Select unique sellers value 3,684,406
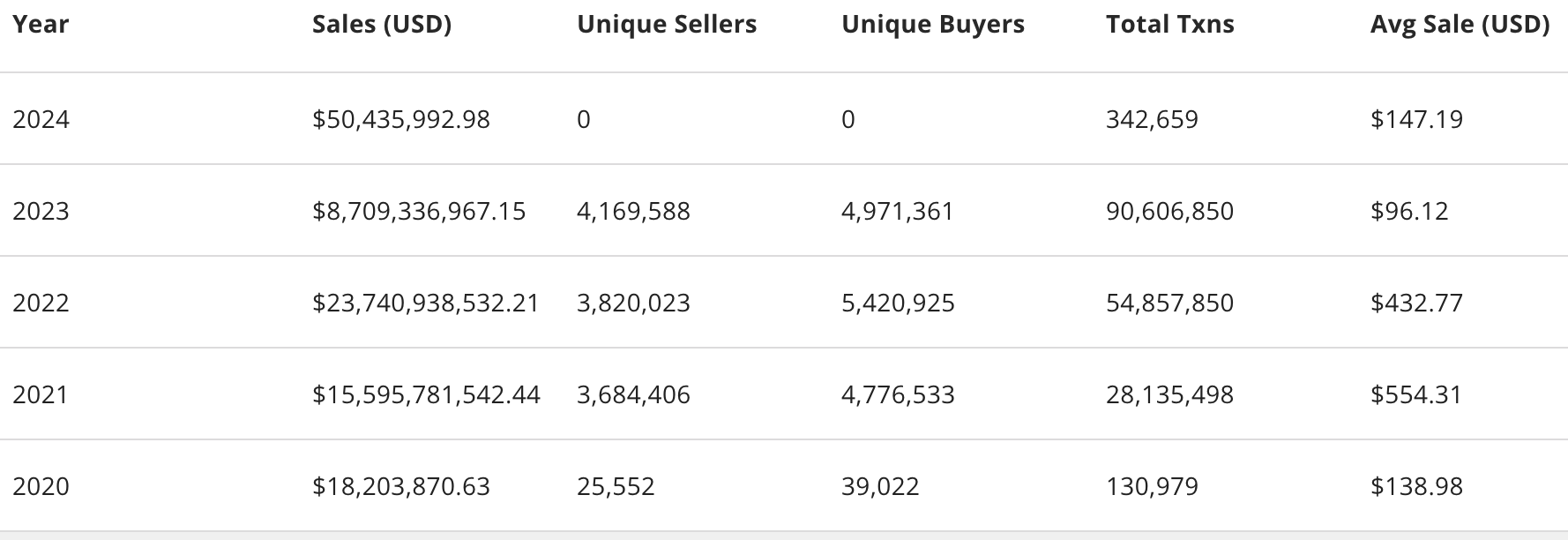The height and width of the screenshot is (540, 1568). 633,394
